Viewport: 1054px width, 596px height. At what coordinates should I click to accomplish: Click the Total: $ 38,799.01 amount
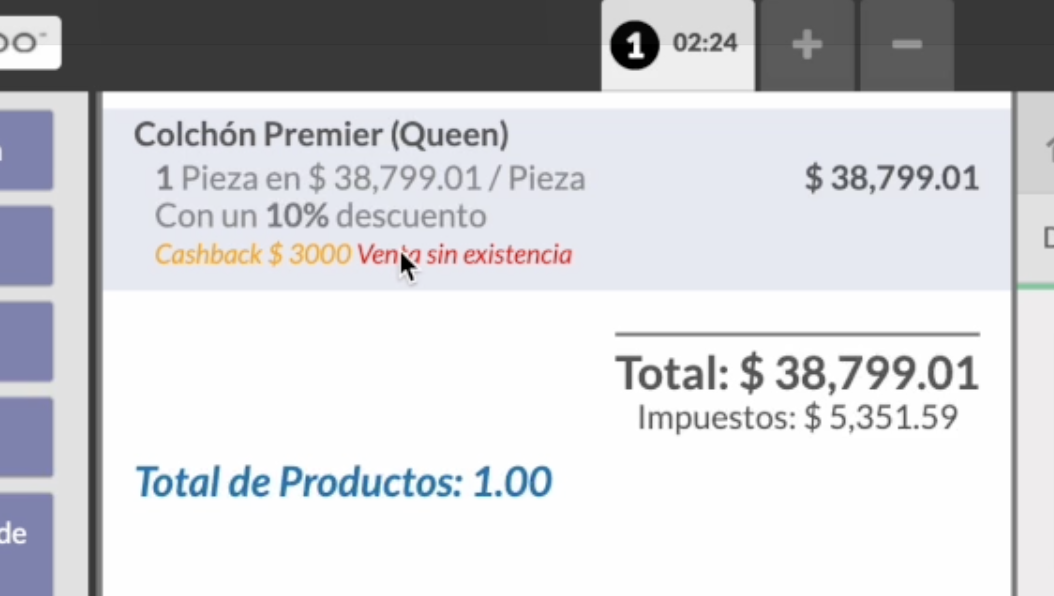[x=797, y=373]
